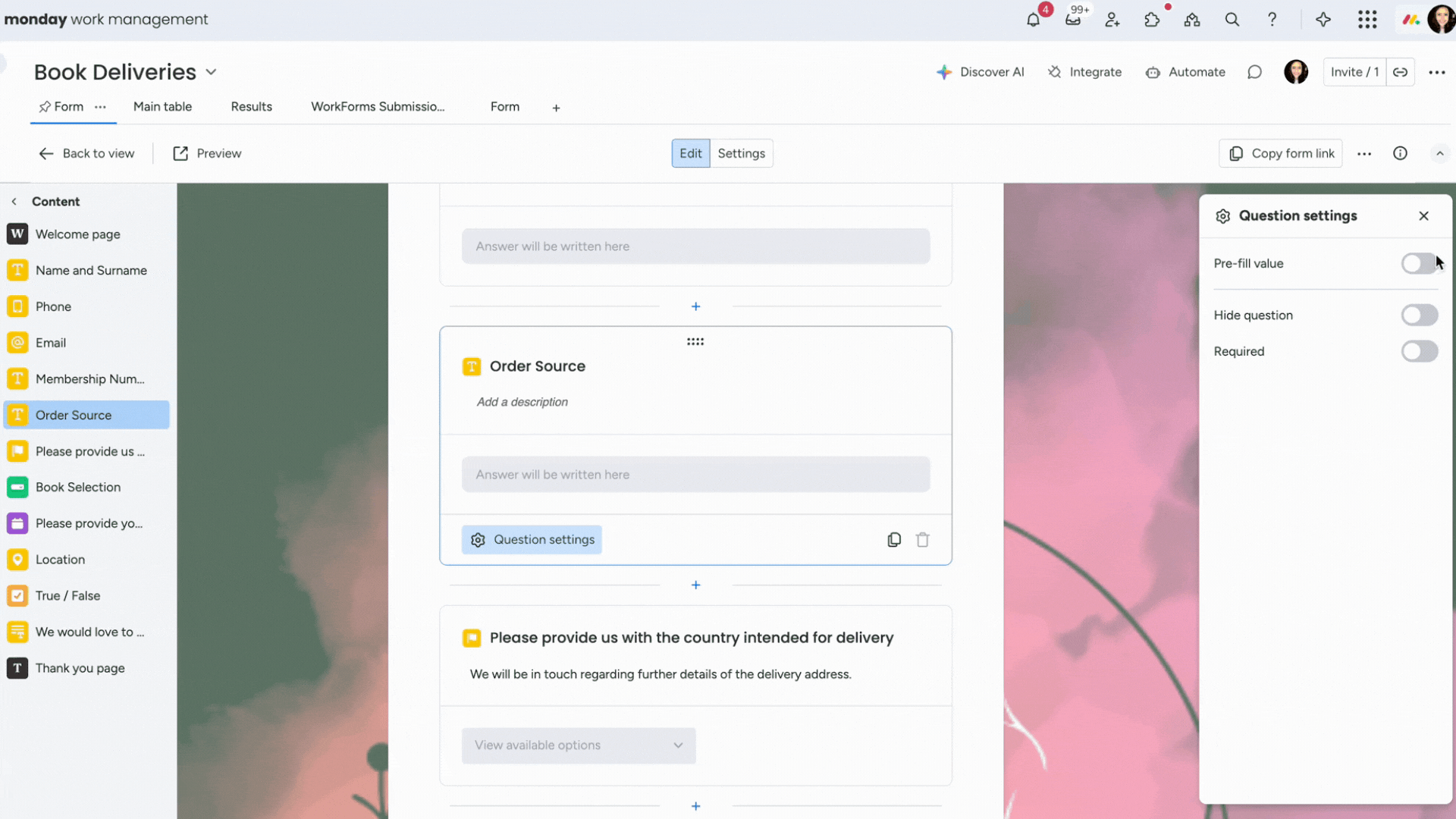Select True / False in Content list
The height and width of the screenshot is (819, 1456).
pos(87,596)
